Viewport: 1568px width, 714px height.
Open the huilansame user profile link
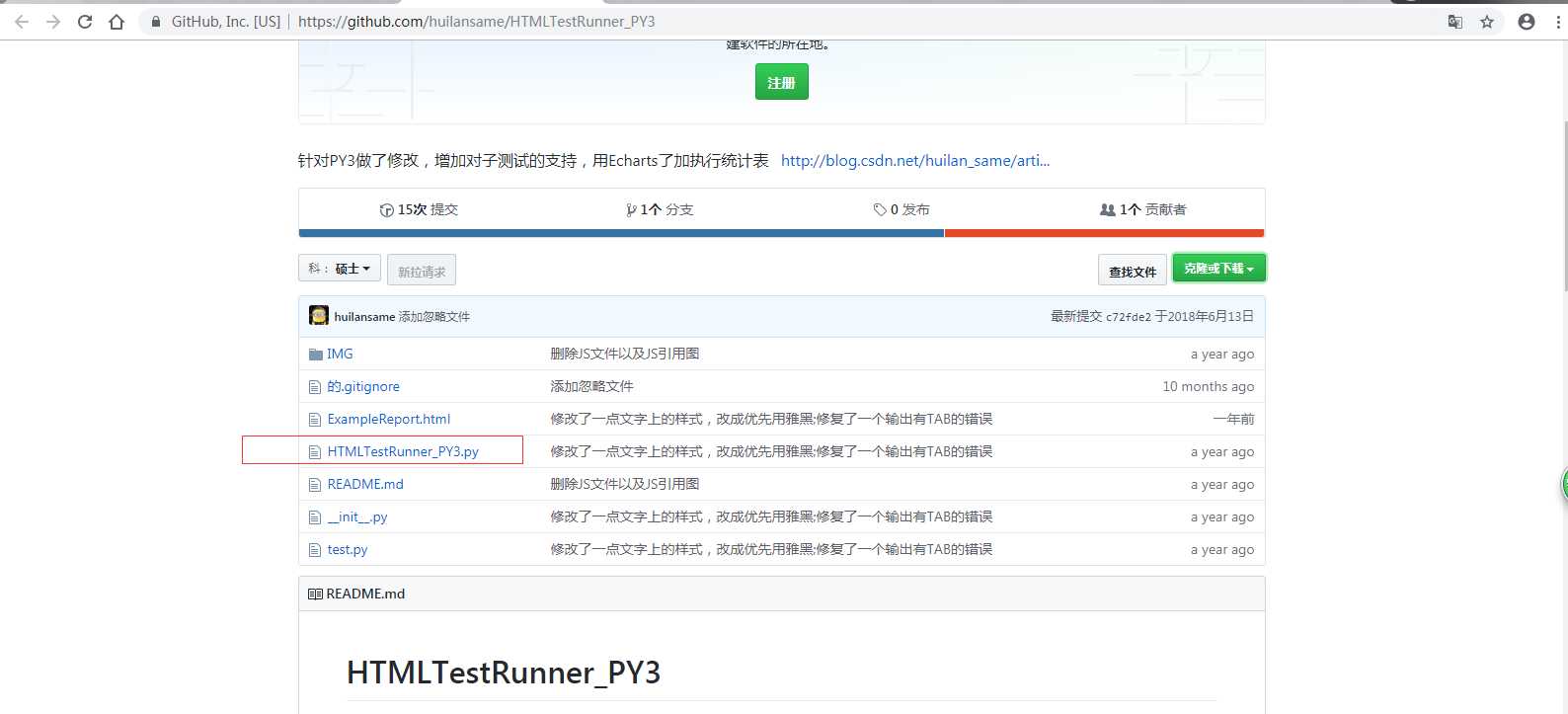coord(364,317)
